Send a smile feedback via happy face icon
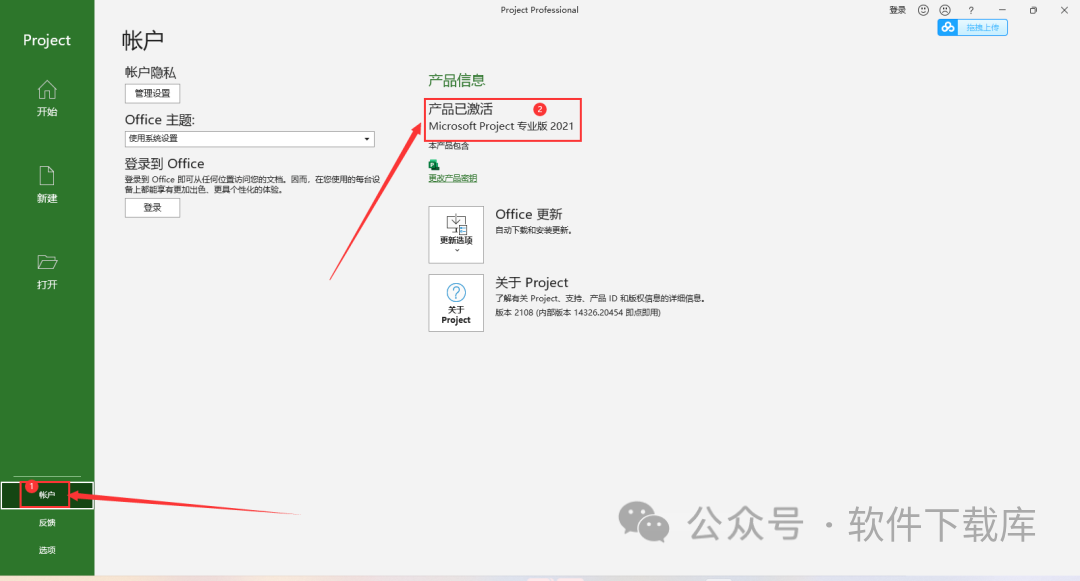The image size is (1080, 581). click(x=924, y=10)
